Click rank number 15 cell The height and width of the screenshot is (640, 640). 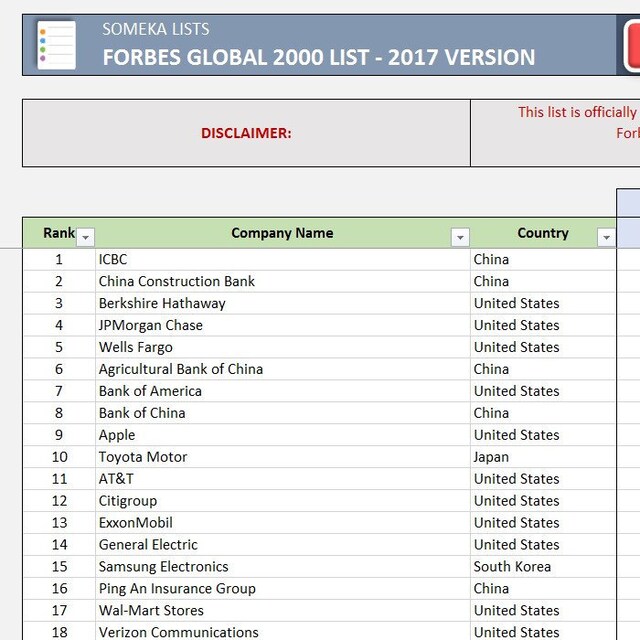point(59,567)
